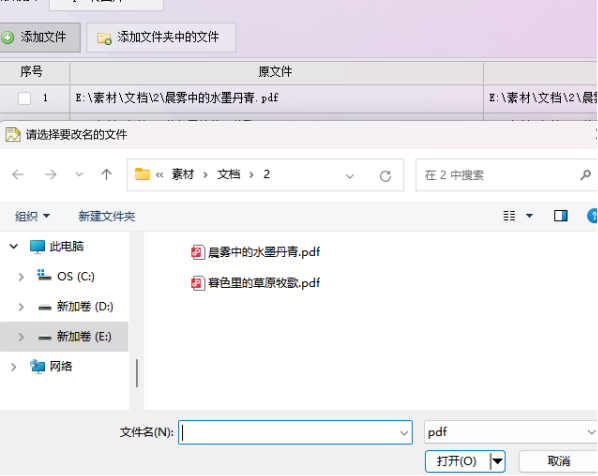
Task: Open the 组织 menu
Action: [x=32, y=216]
